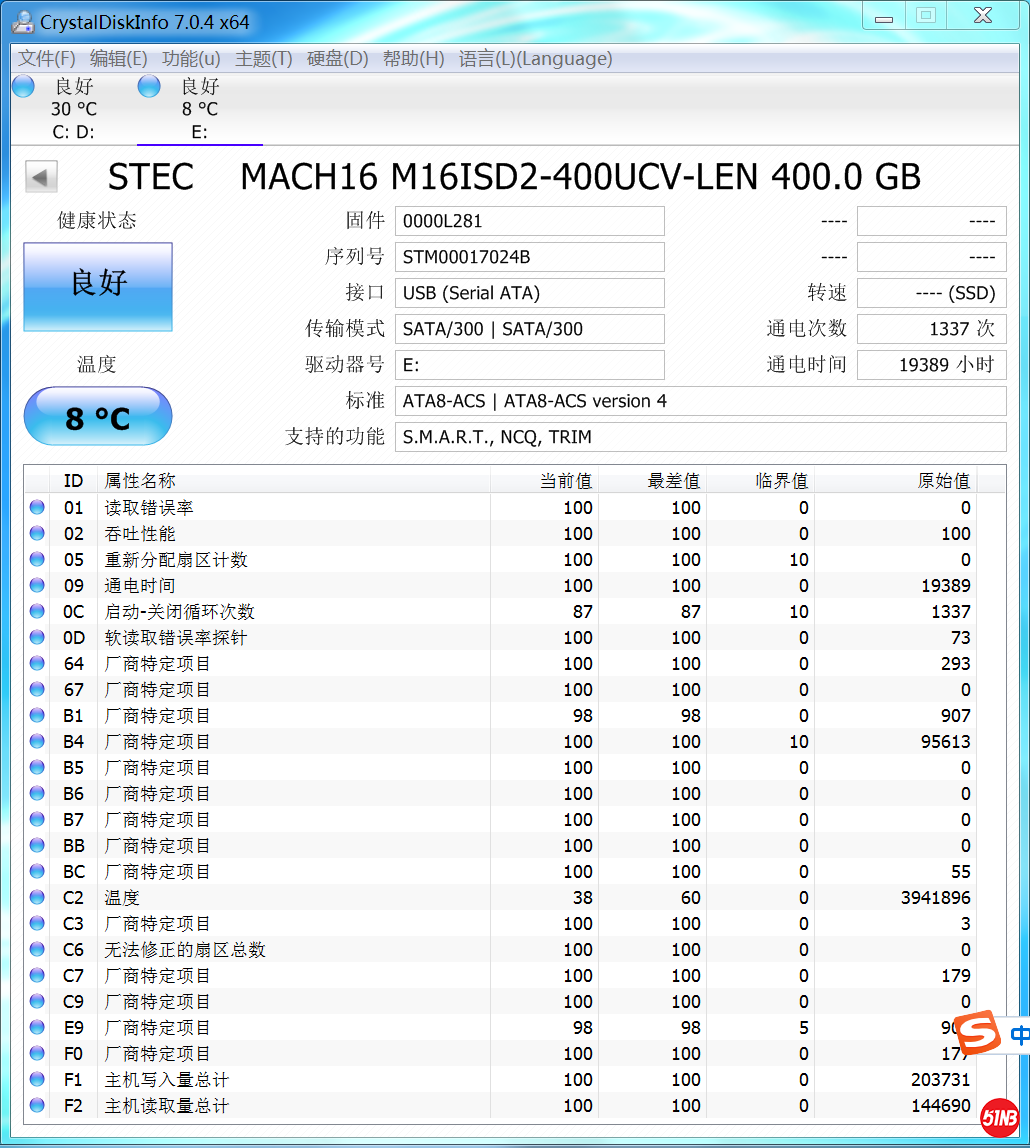1030x1148 pixels.
Task: Click the 属性名称 column header
Action: coord(140,481)
